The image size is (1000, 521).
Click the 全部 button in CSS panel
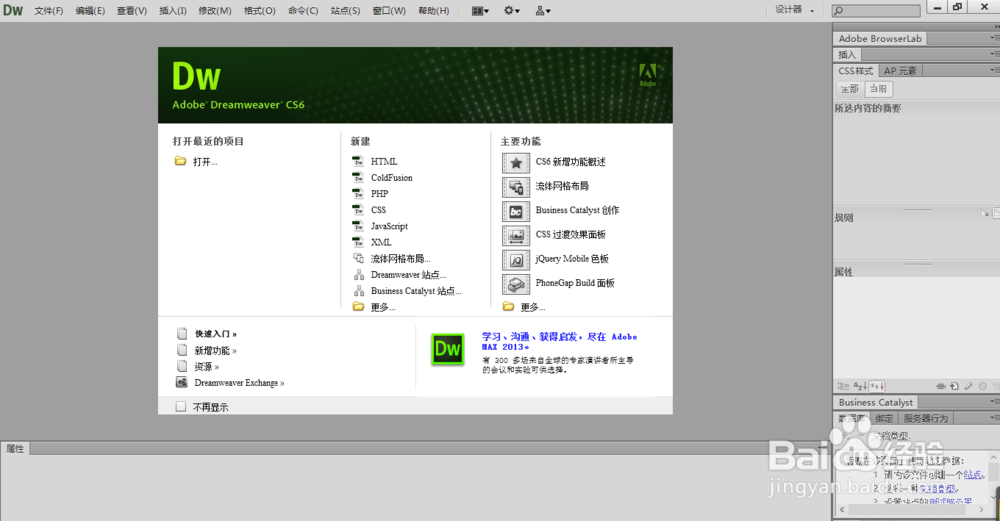tap(849, 89)
